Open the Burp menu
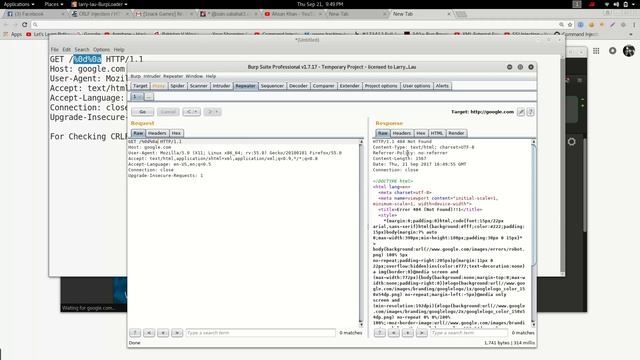640x360 pixels. click(136, 76)
